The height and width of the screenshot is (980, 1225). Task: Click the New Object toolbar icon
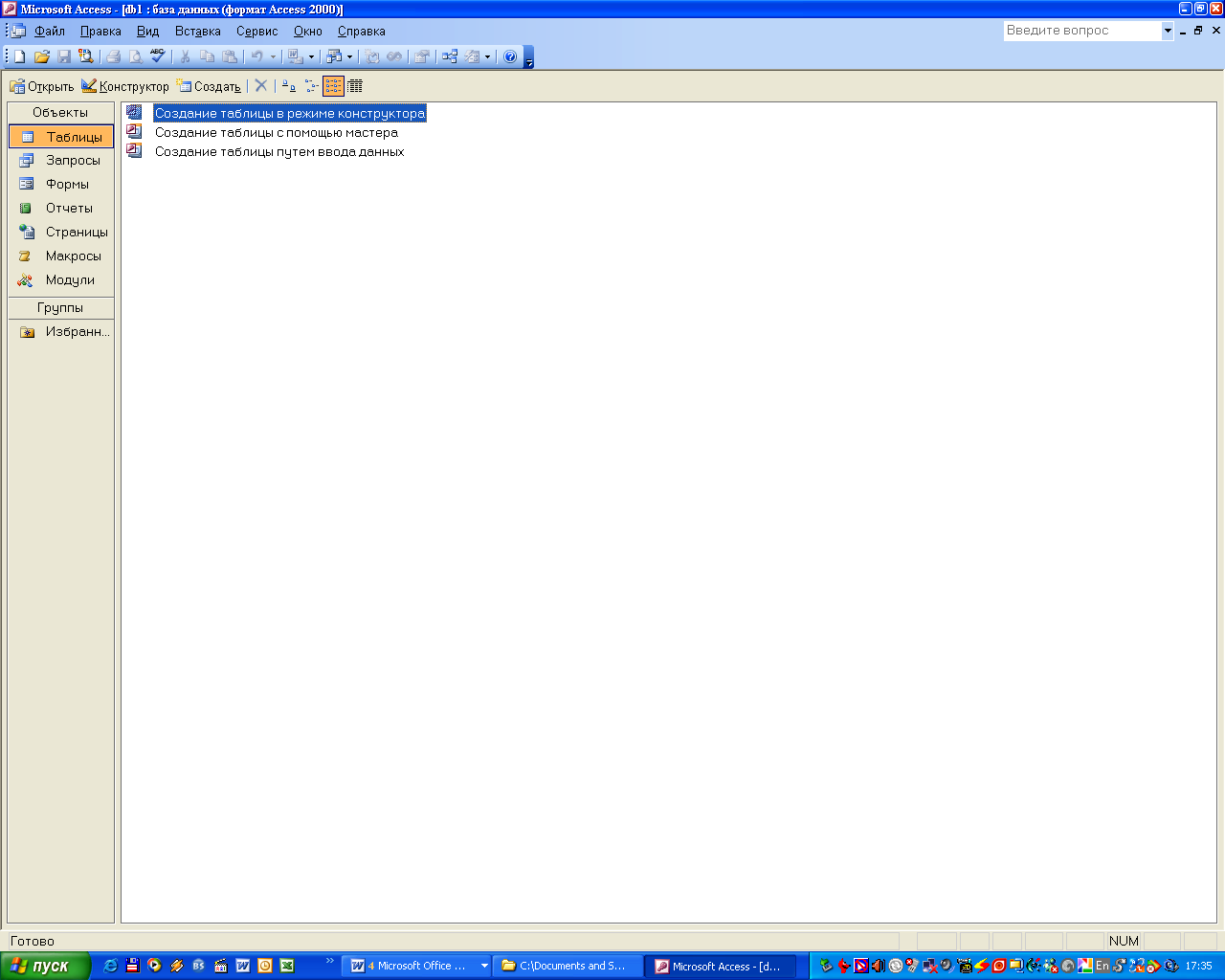pyautogui.click(x=472, y=56)
